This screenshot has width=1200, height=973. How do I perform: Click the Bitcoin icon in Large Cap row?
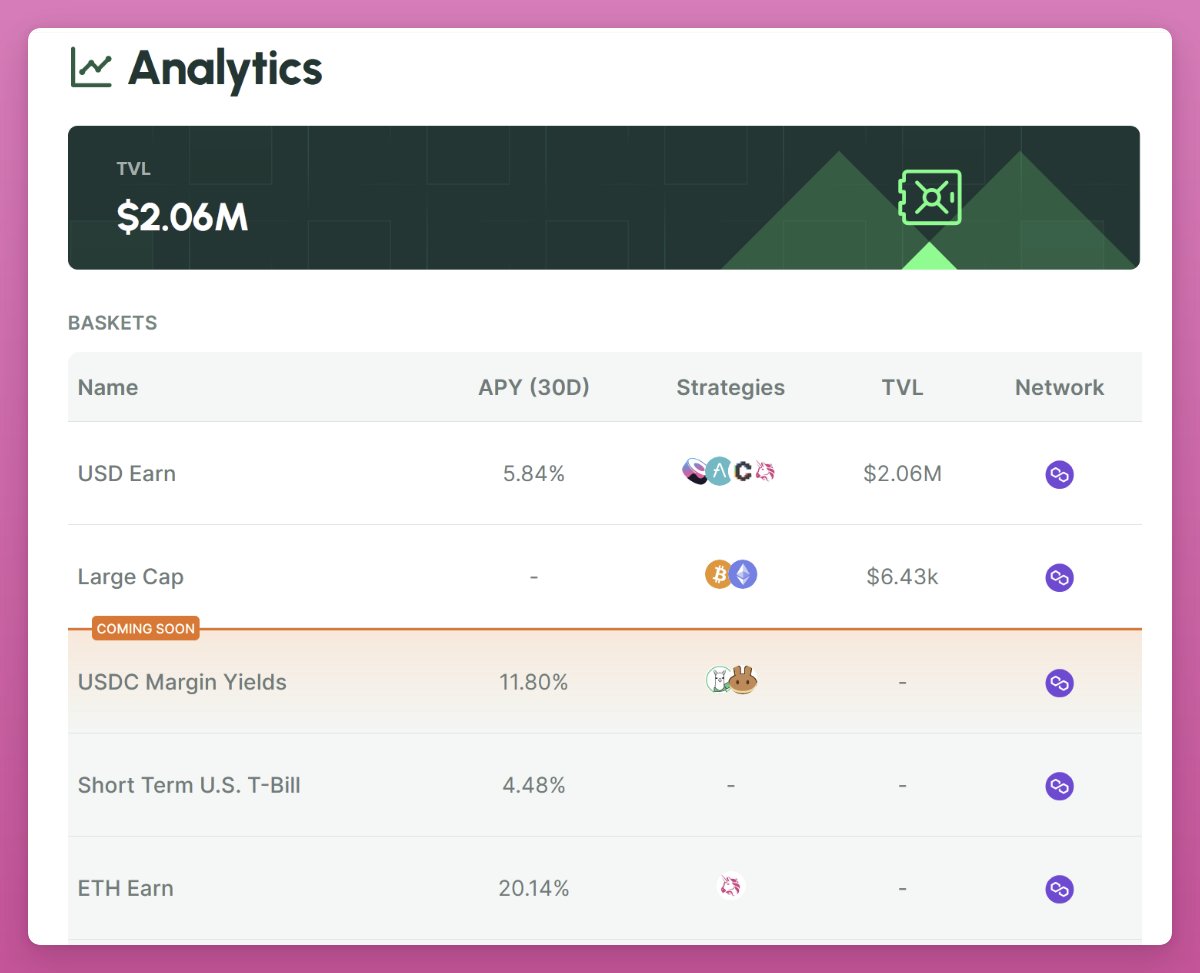click(x=719, y=576)
